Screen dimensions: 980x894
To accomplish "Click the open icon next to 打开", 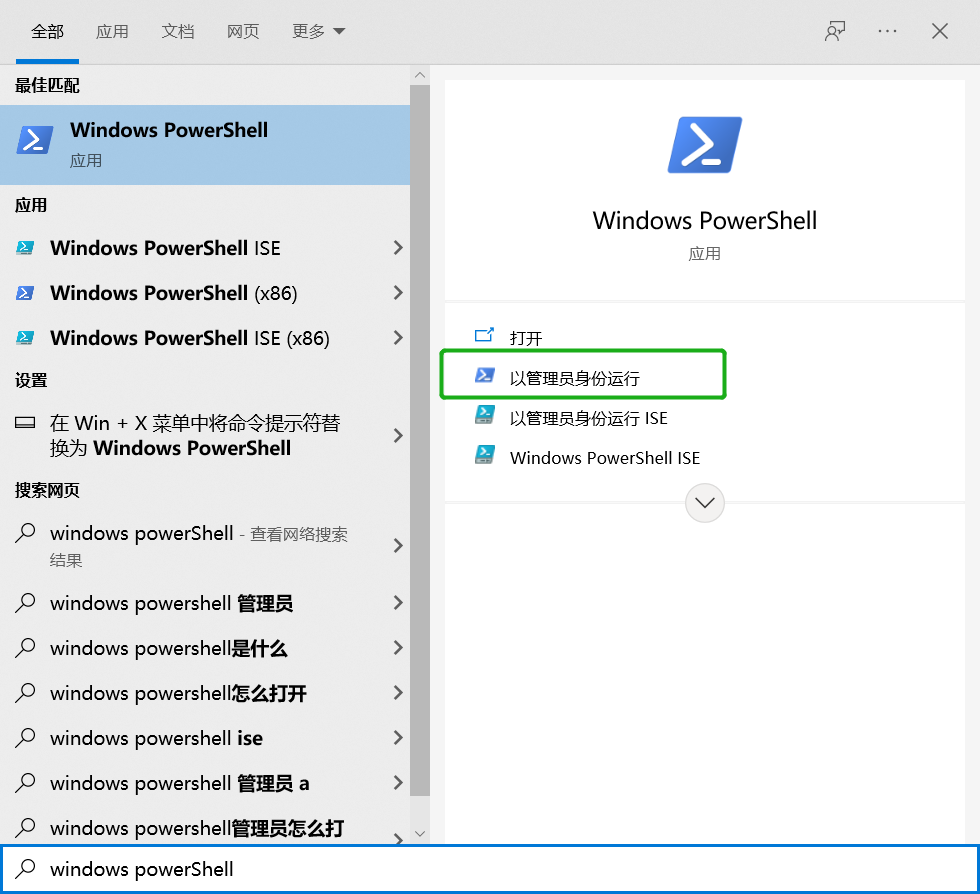I will tap(484, 336).
